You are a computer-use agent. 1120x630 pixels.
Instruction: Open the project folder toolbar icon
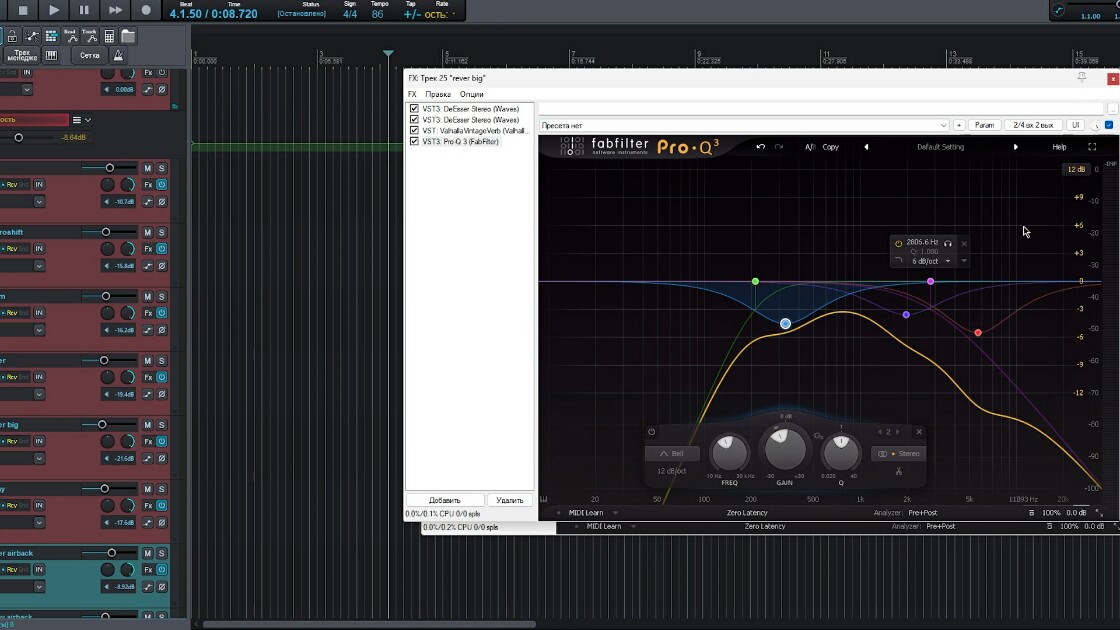pos(128,36)
